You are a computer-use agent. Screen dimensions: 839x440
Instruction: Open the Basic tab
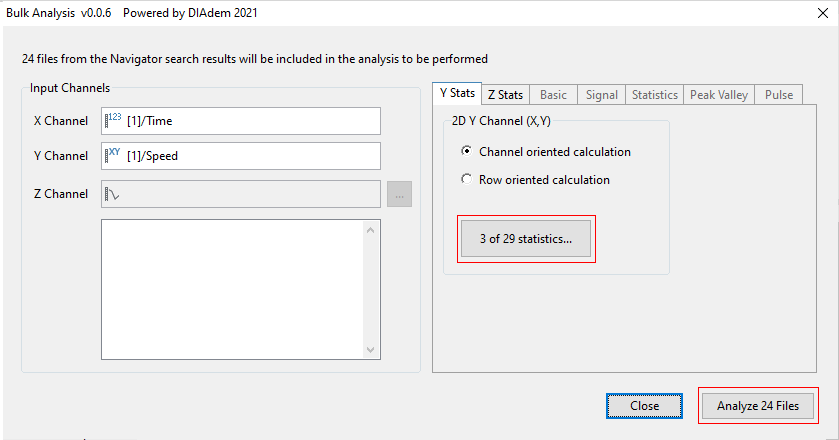pyautogui.click(x=553, y=95)
